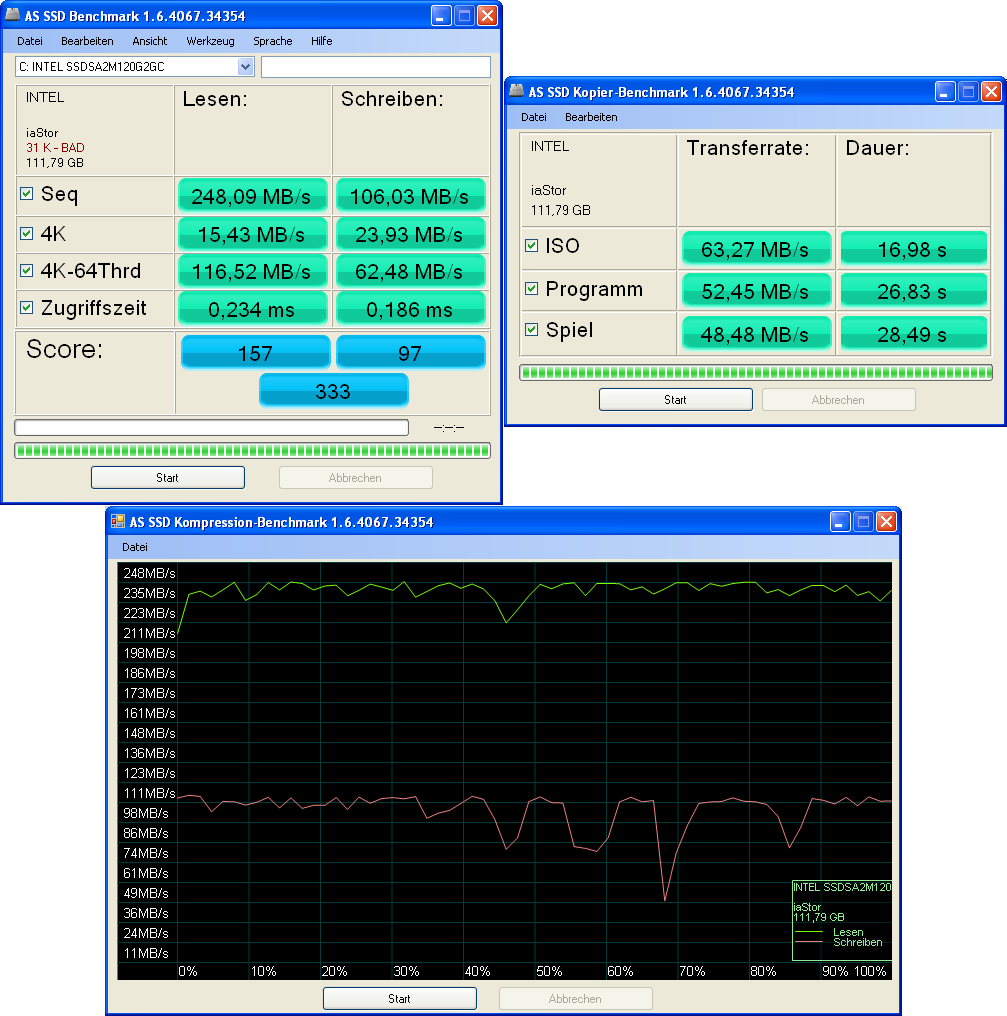
Task: Open the Werkzeug menu
Action: pyautogui.click(x=210, y=41)
